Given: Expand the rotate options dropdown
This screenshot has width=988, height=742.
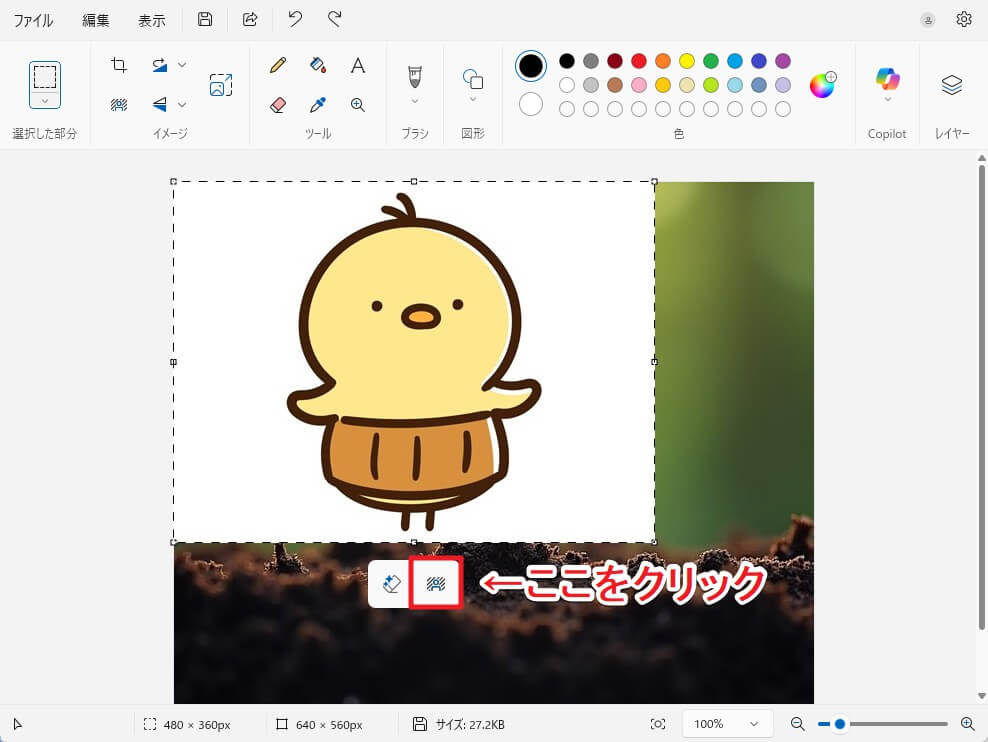Looking at the screenshot, I should tap(182, 65).
